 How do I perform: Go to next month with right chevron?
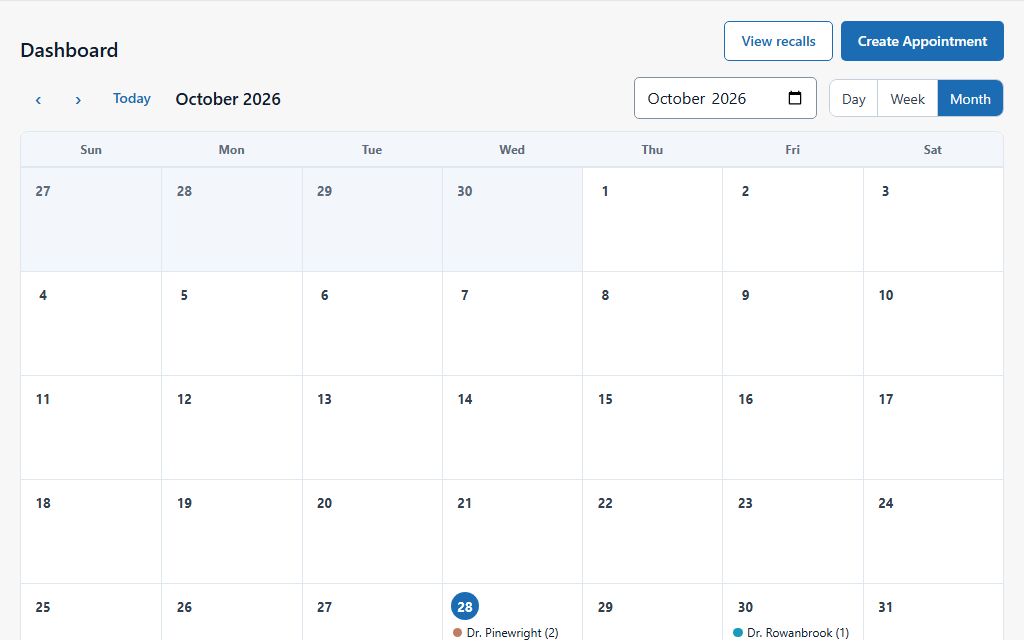pos(78,100)
